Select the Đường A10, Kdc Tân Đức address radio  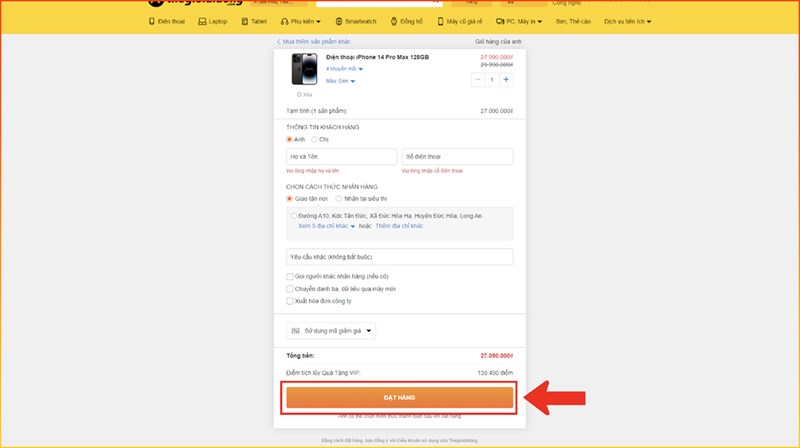tap(293, 216)
